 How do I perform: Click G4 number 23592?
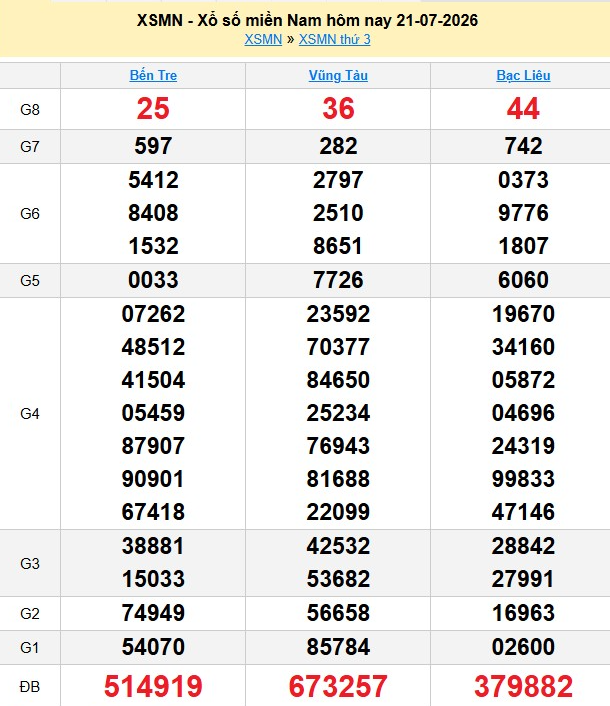pos(338,314)
